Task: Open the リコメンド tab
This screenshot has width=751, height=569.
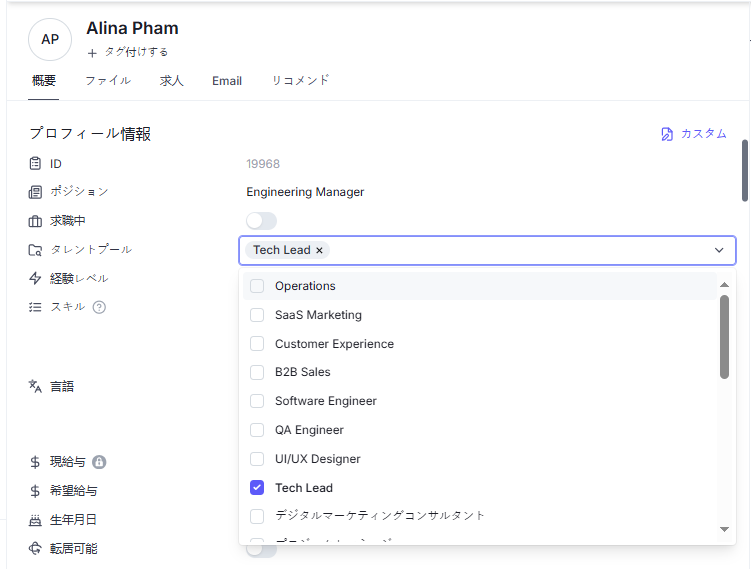Action: 300,81
